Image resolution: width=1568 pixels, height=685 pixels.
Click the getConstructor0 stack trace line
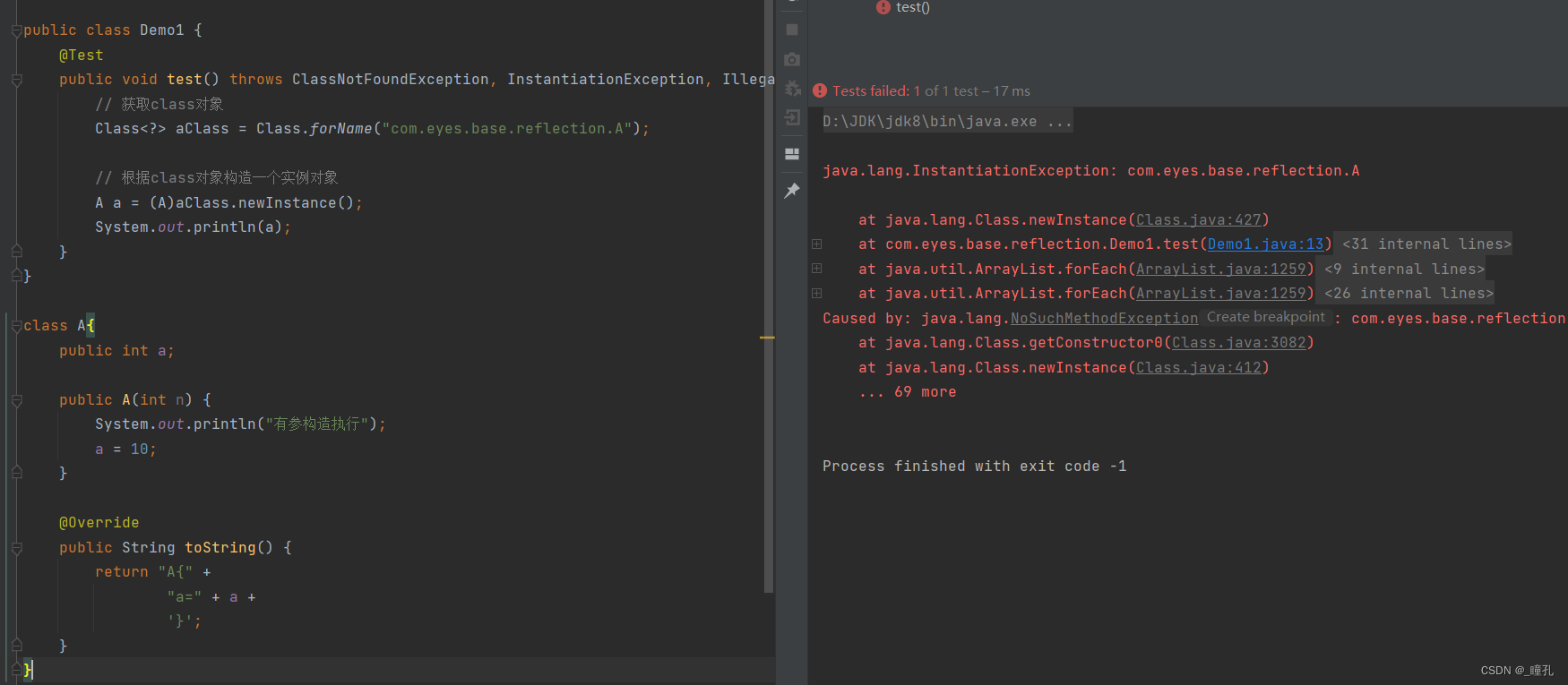point(1086,342)
